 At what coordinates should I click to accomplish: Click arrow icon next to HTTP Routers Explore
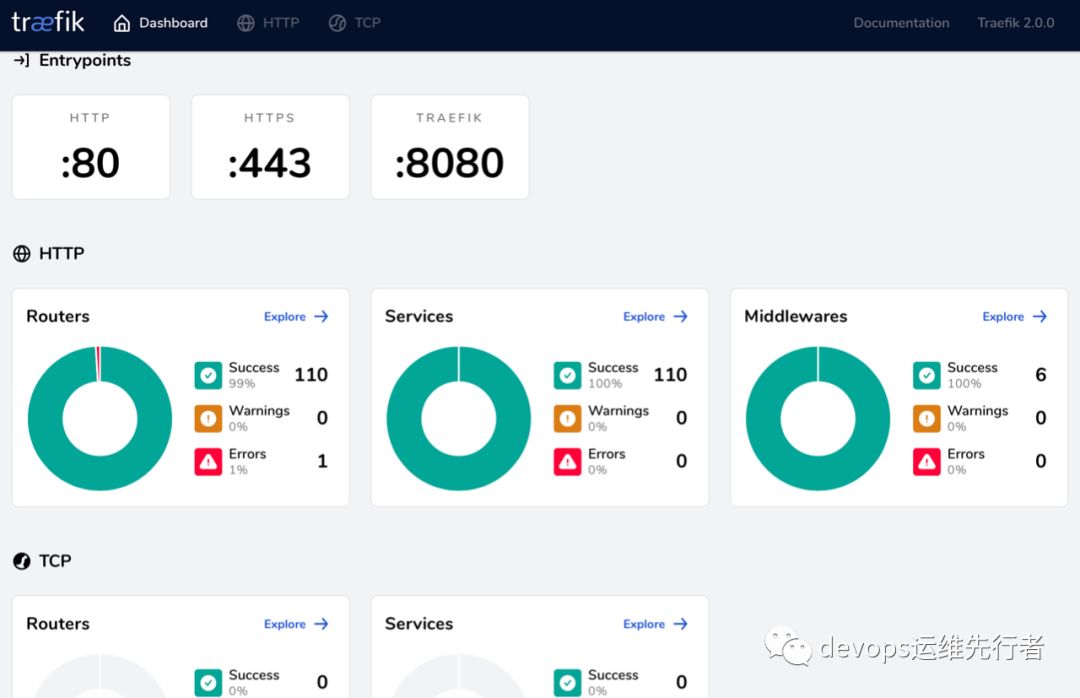point(322,316)
